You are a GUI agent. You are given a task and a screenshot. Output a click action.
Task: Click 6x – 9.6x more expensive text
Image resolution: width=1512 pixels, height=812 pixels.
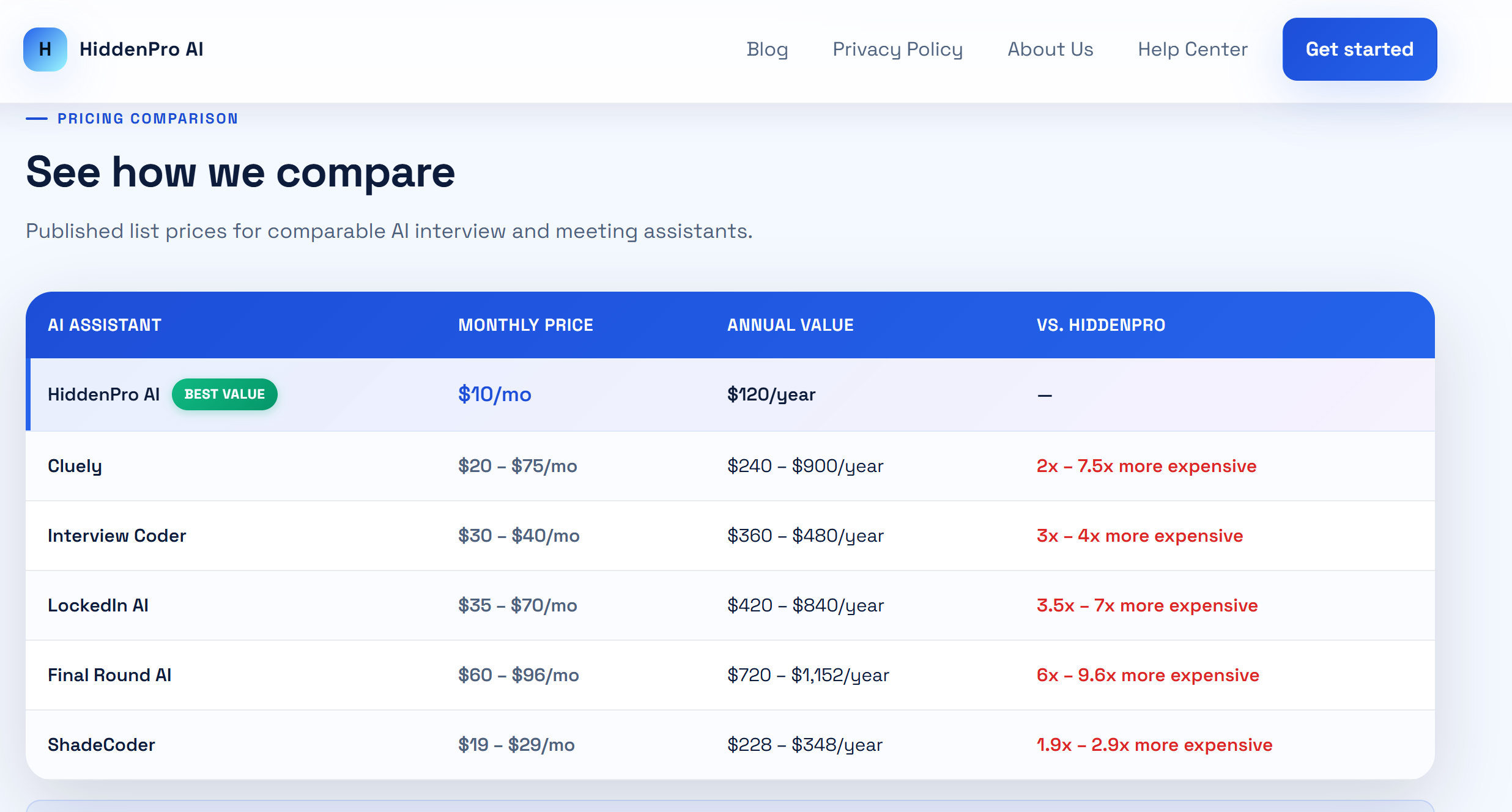coord(1148,675)
